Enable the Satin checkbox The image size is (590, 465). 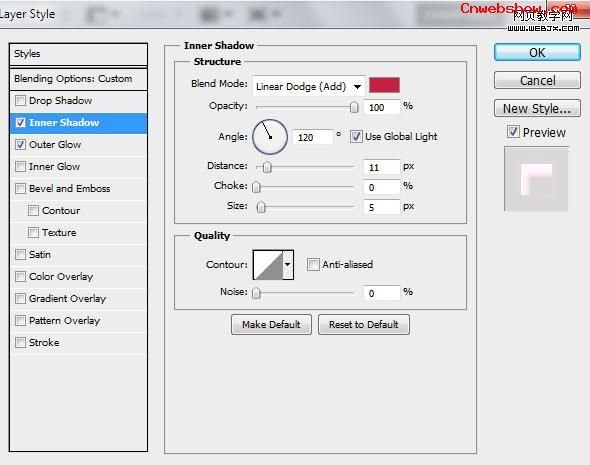click(x=20, y=254)
